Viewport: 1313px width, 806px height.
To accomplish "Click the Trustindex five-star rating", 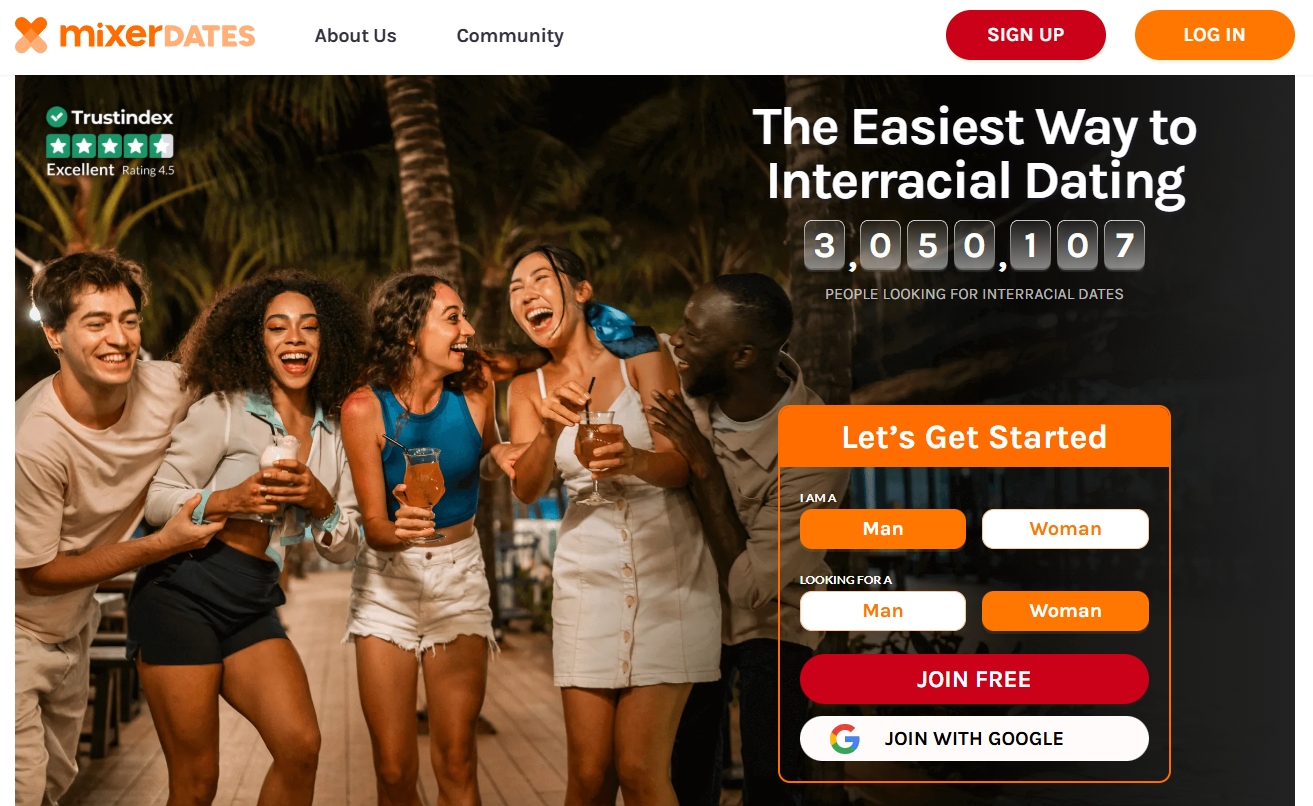I will (x=110, y=146).
